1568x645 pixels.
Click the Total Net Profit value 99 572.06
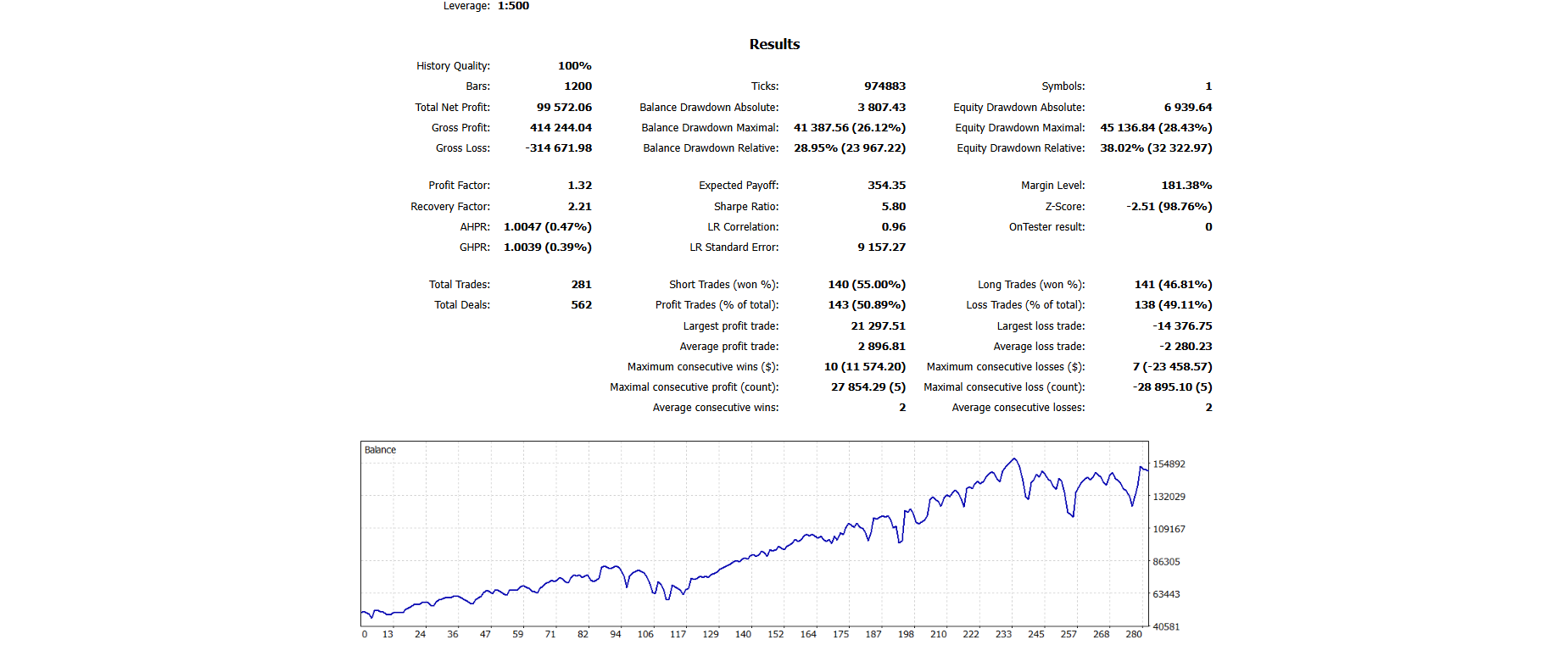point(564,108)
